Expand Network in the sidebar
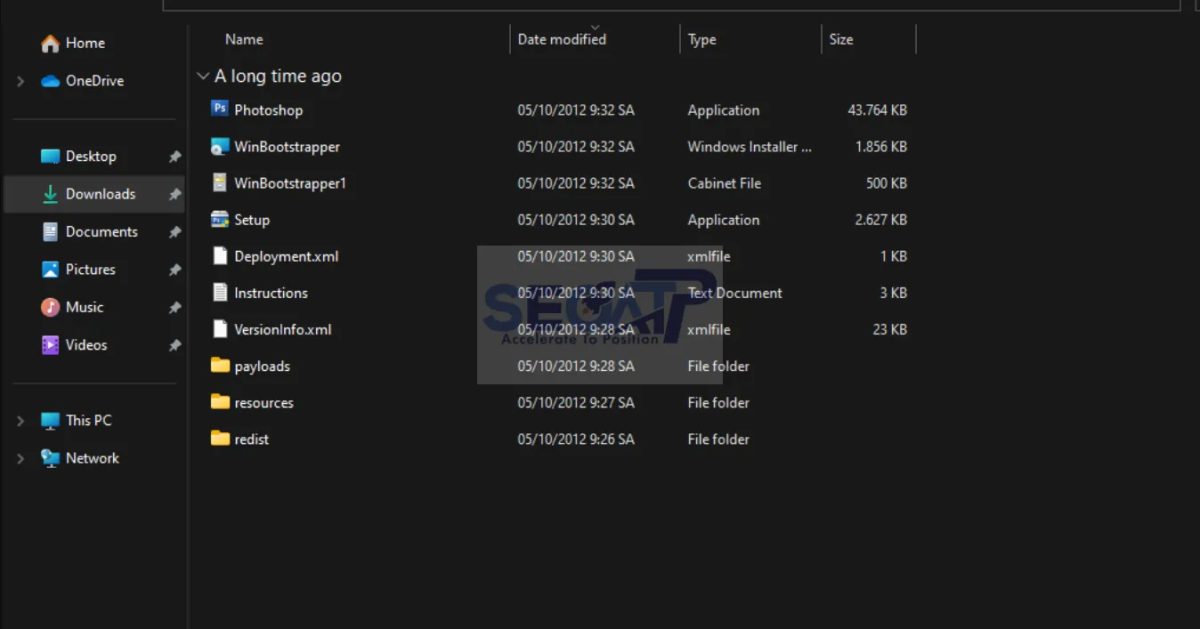Viewport: 1200px width, 629px height. 20,458
